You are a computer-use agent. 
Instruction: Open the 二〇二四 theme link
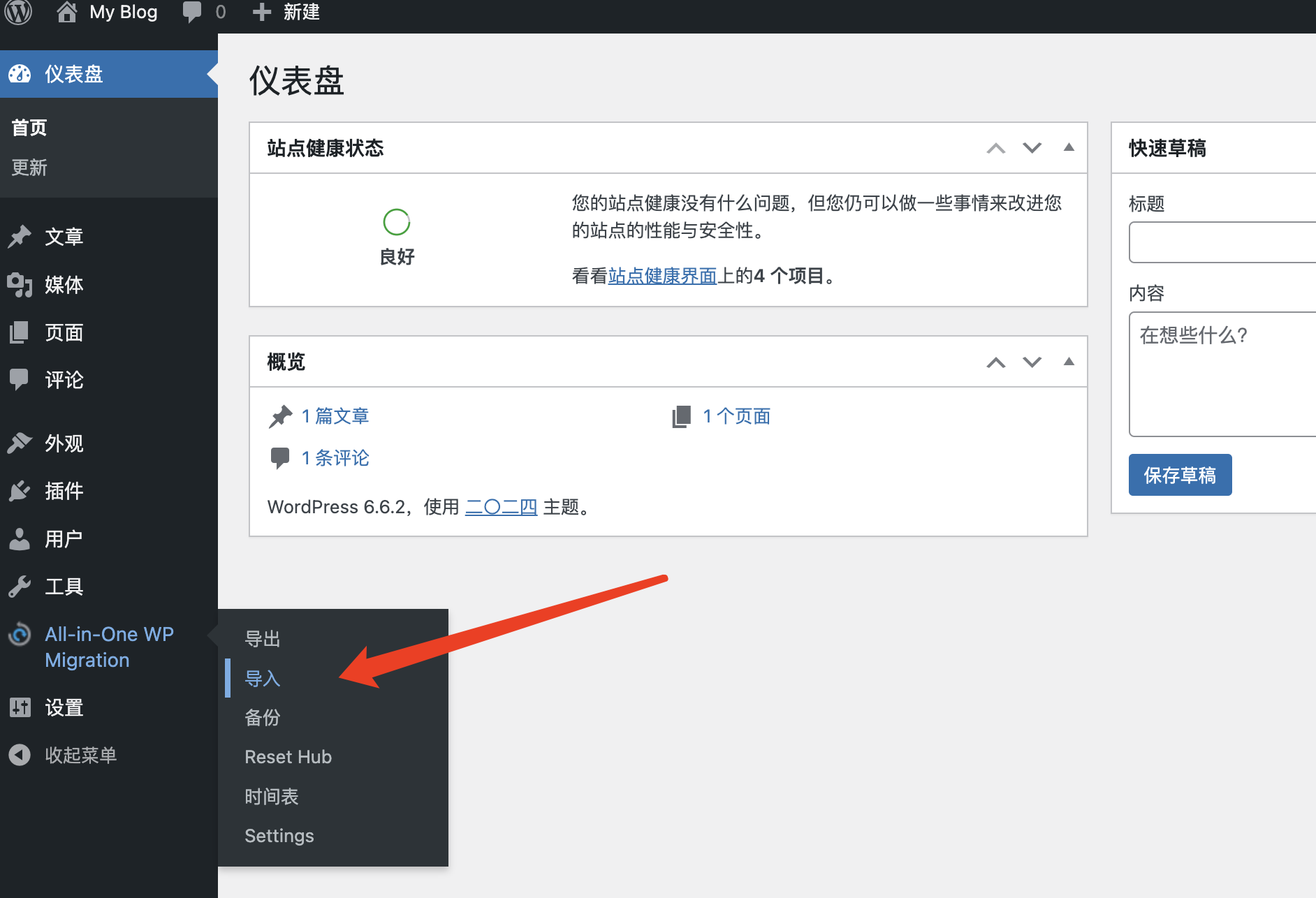(501, 507)
